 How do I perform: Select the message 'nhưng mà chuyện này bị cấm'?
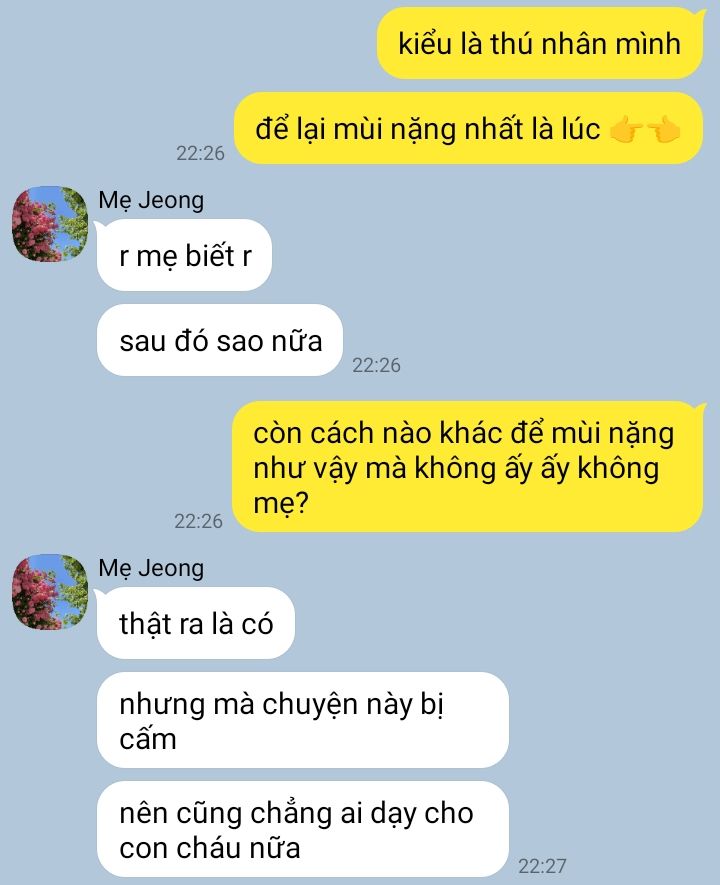[302, 720]
